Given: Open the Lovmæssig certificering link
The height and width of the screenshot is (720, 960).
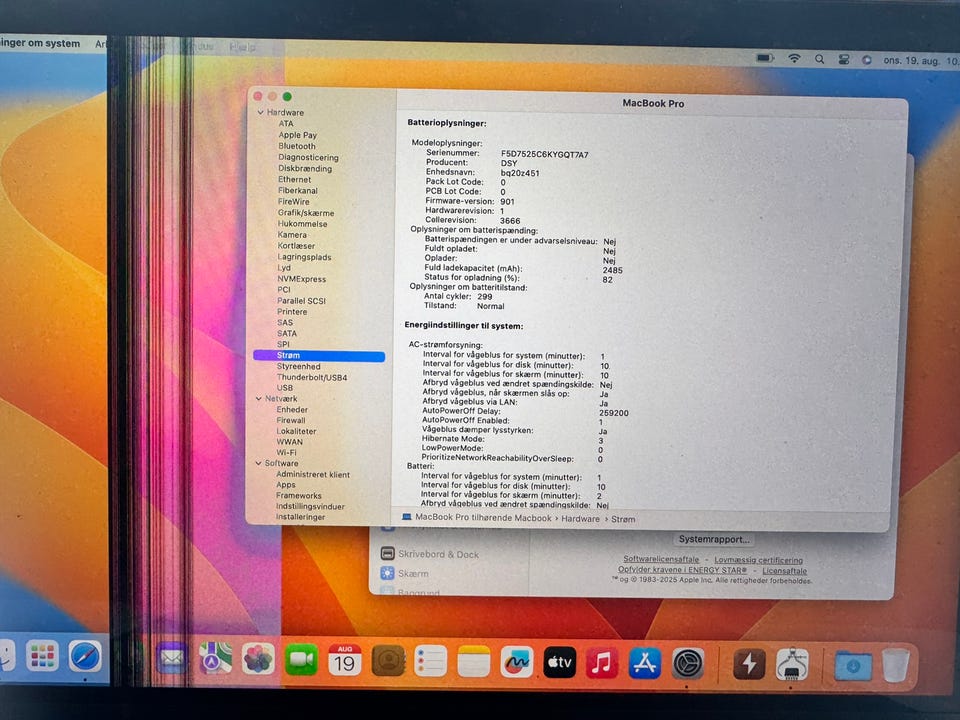Looking at the screenshot, I should click(758, 560).
